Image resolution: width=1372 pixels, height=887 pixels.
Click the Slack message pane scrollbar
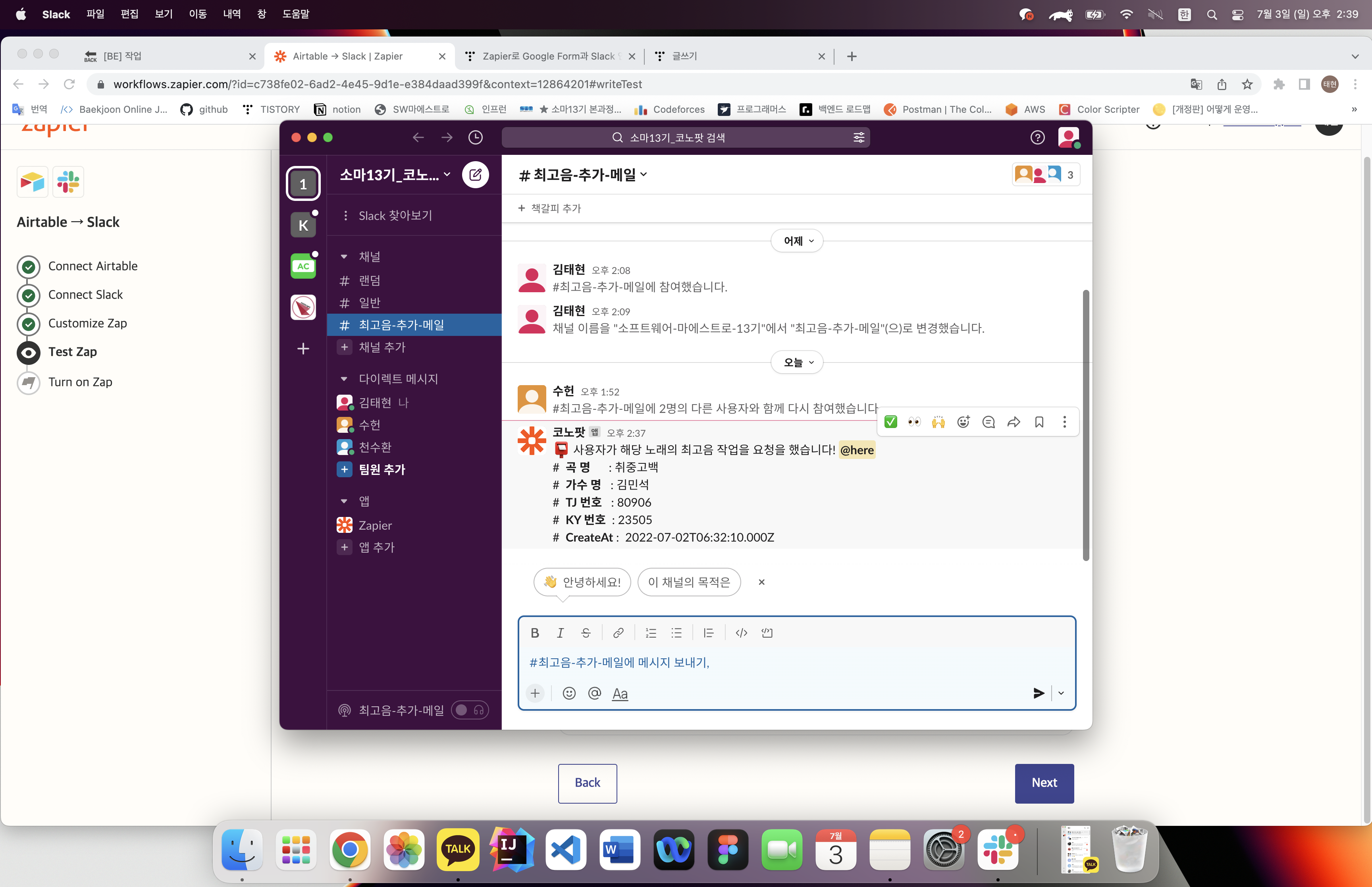tap(1085, 425)
